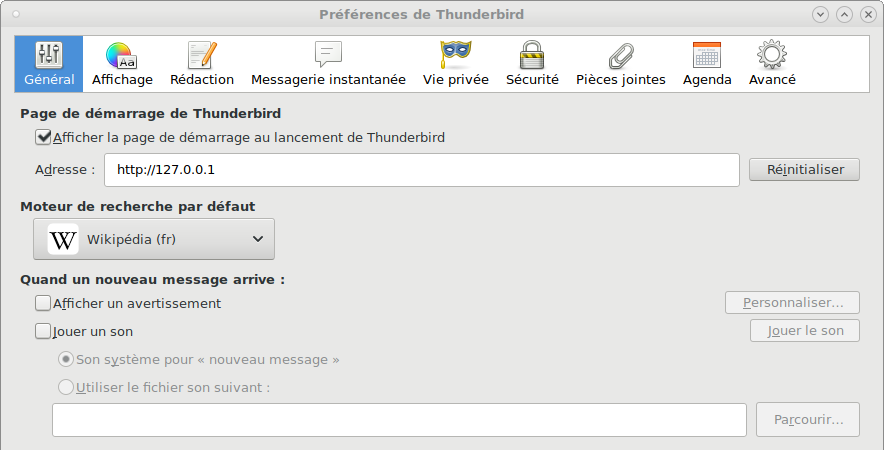Viewport: 884px width, 450px height.
Task: Select the Pièces jointes paperclip icon
Action: [621, 64]
